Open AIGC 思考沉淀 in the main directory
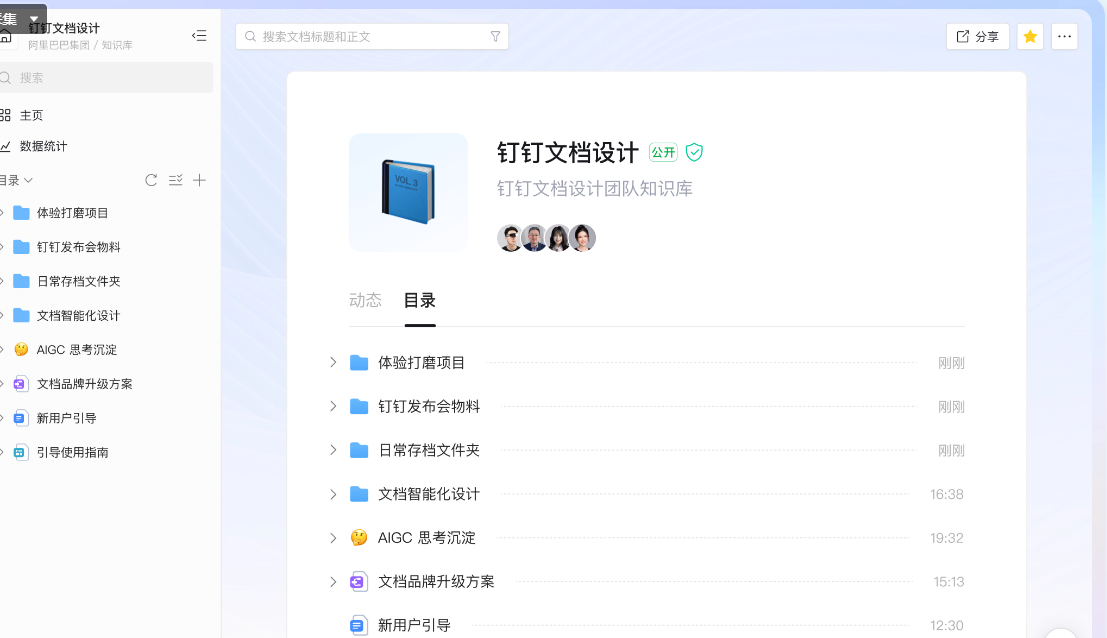This screenshot has height=638, width=1107. pos(426,538)
